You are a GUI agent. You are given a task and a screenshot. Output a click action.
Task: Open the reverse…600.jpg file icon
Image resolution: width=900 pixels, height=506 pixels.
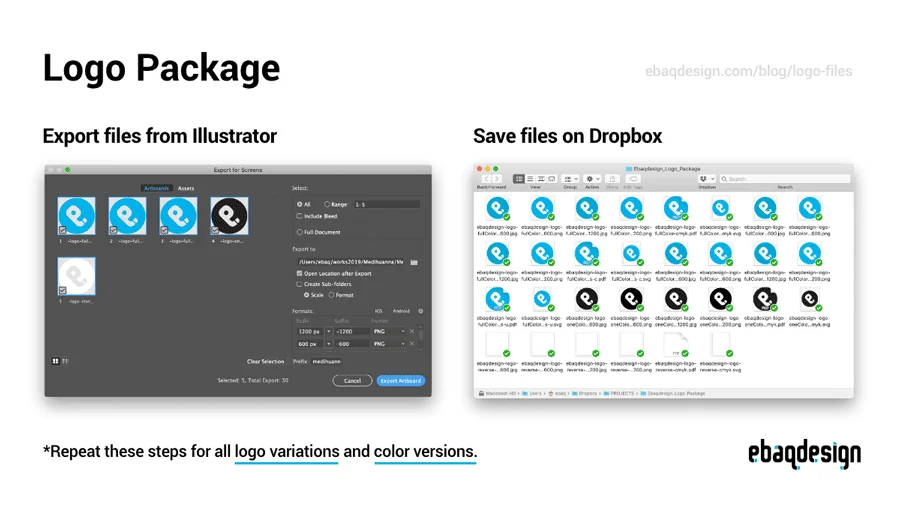click(x=497, y=345)
